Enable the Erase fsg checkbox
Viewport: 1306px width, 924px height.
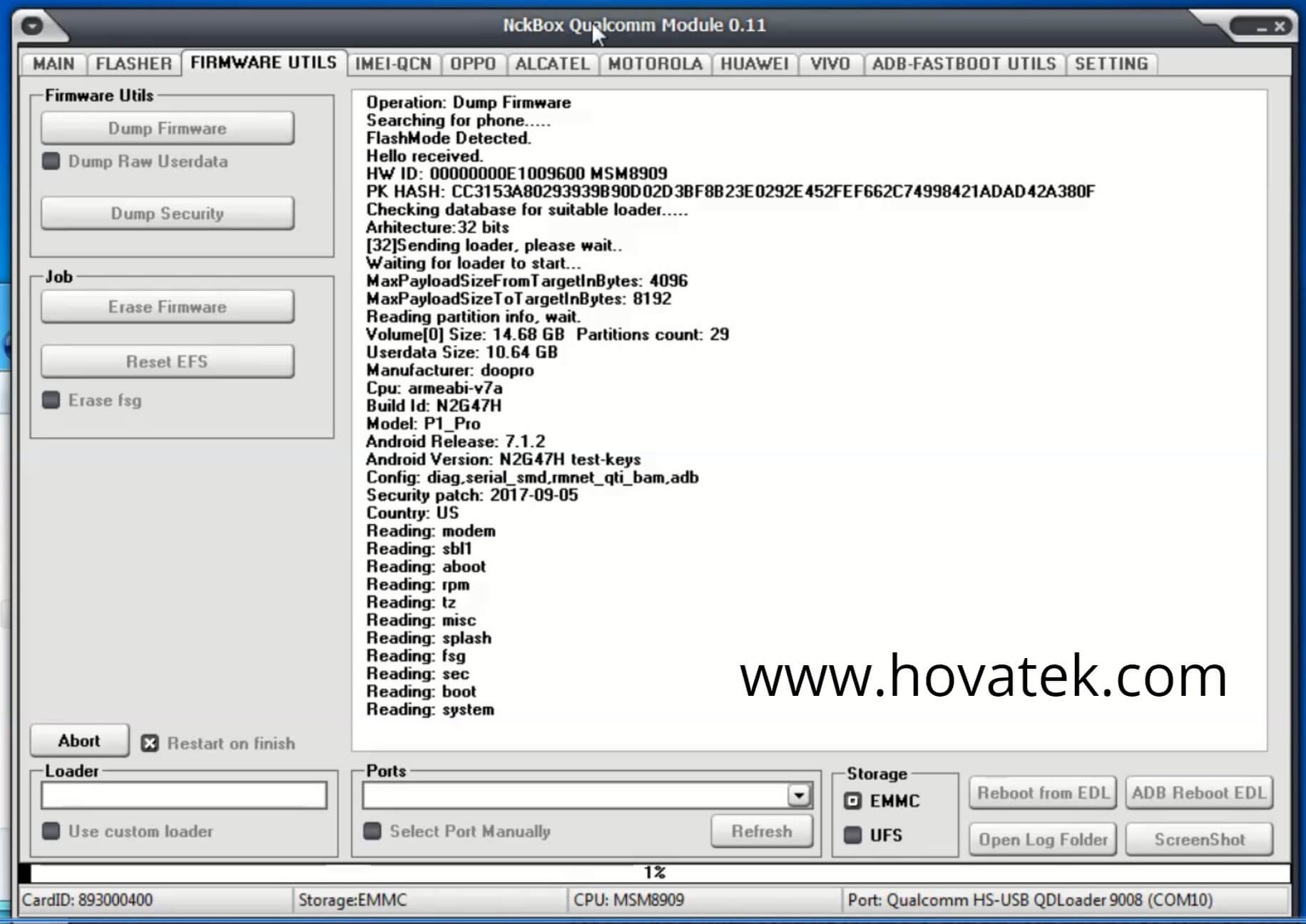51,400
